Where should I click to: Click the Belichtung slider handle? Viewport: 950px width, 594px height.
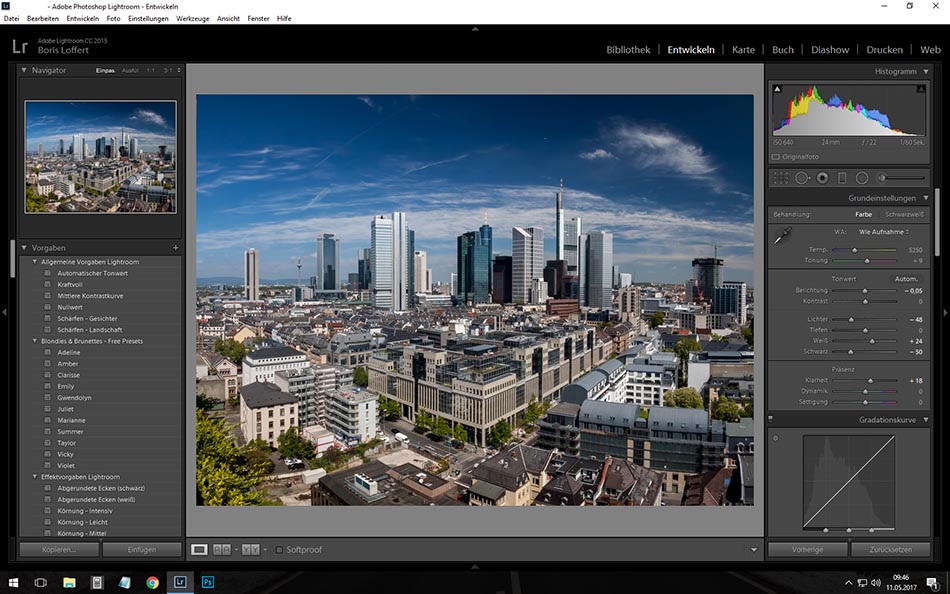[865, 290]
